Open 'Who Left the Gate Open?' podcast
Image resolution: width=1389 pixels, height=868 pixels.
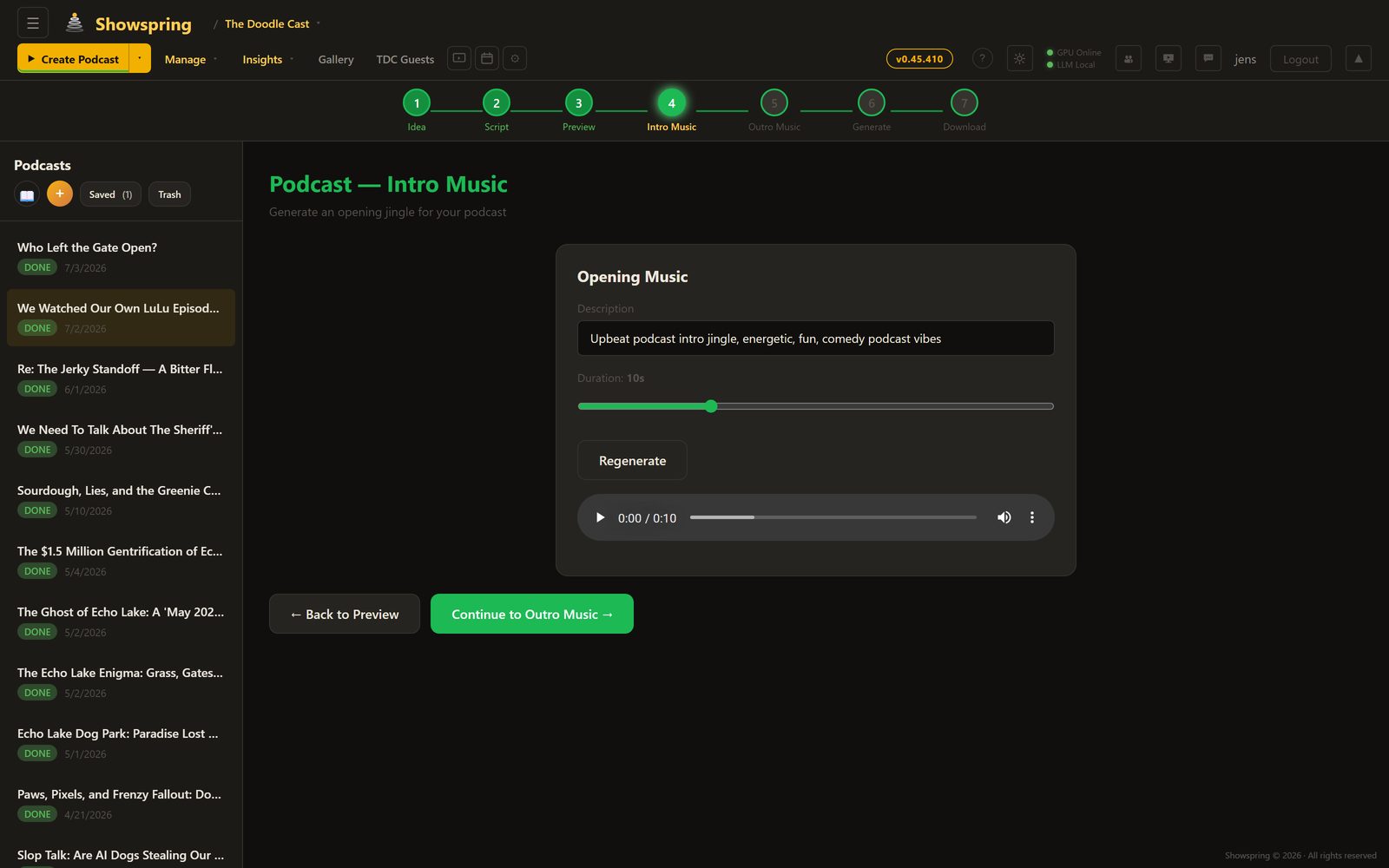[121, 258]
